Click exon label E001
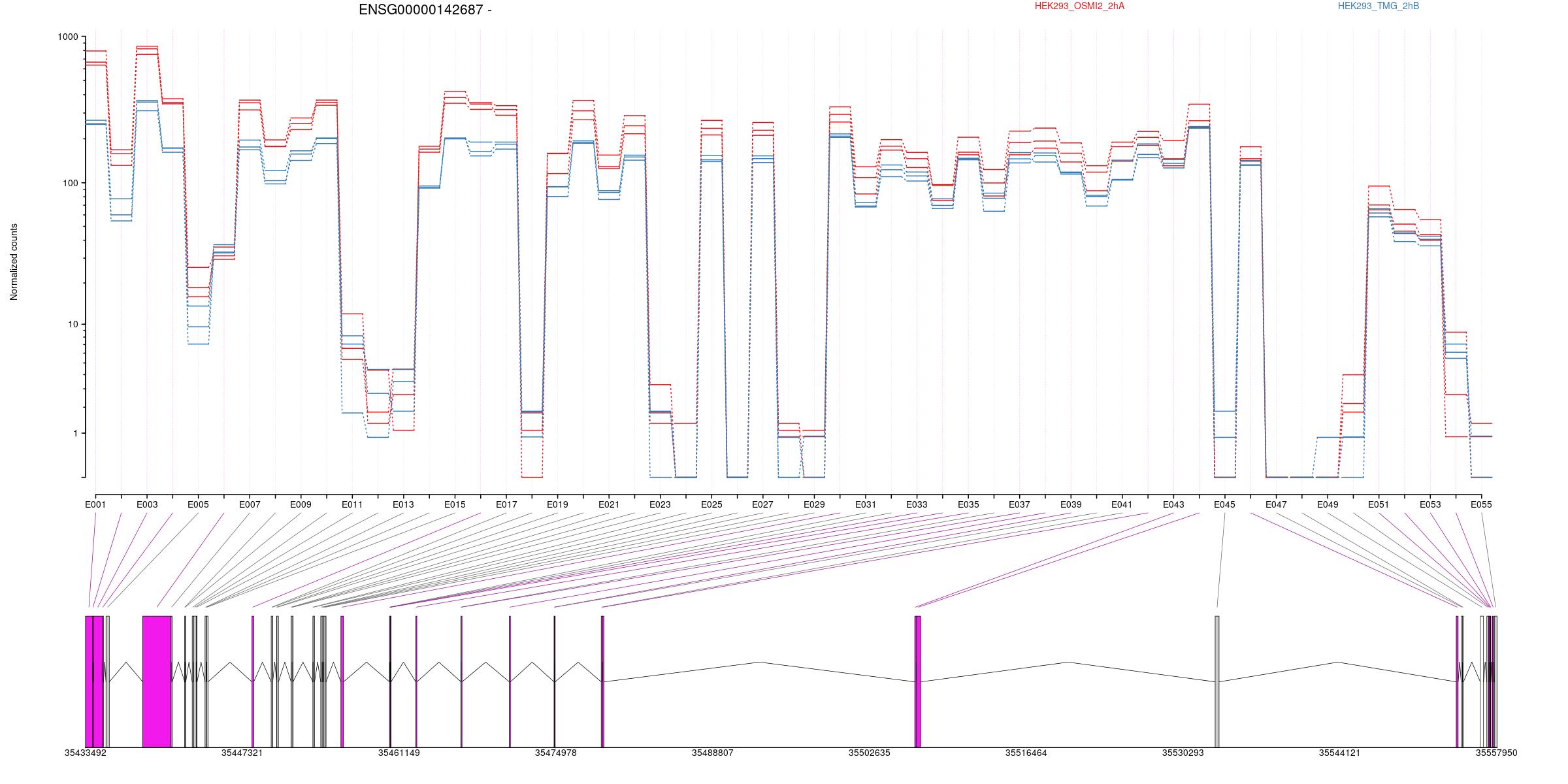 click(x=95, y=504)
